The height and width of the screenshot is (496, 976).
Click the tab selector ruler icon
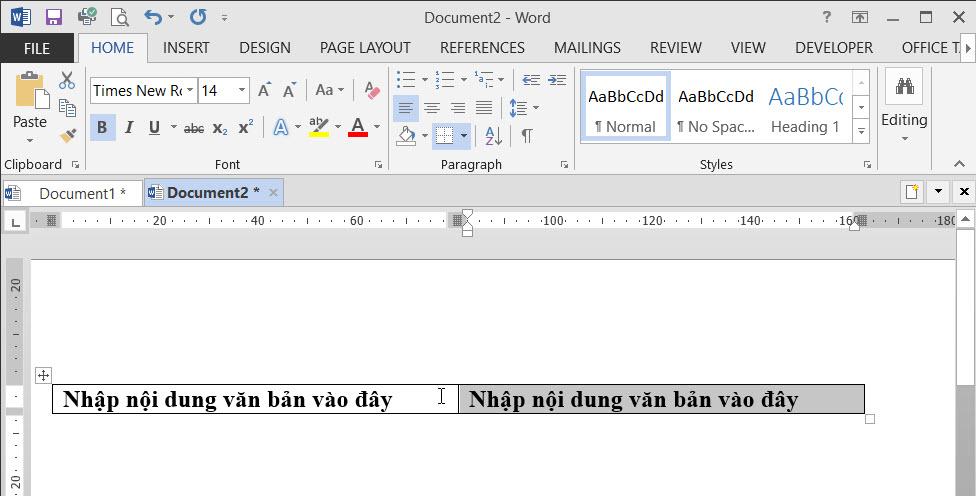(x=15, y=222)
